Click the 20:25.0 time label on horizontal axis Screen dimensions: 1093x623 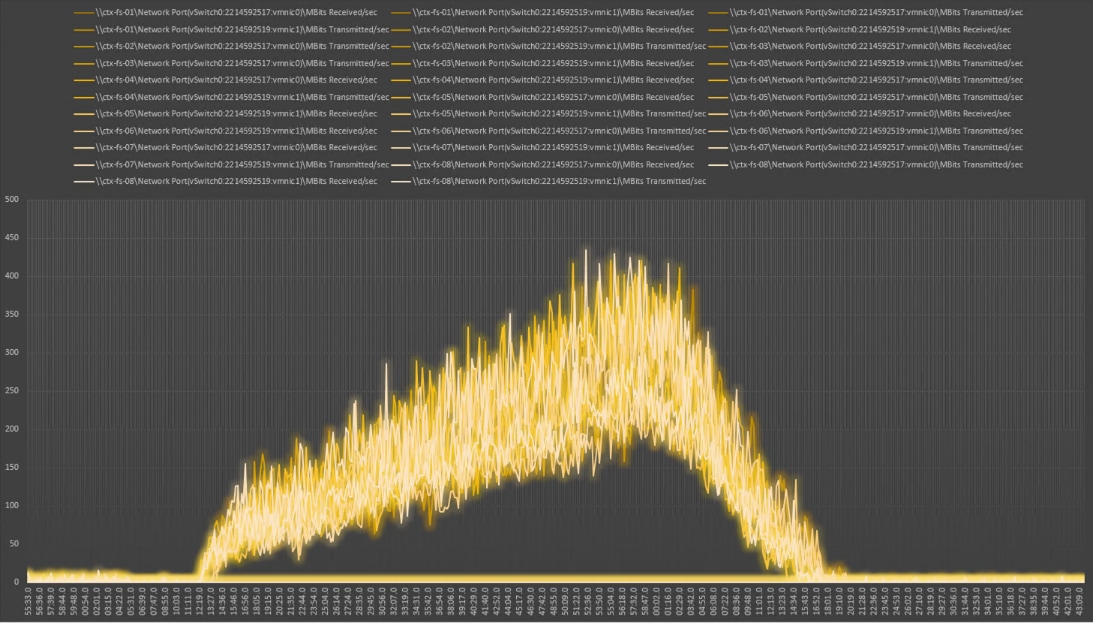coord(279,601)
